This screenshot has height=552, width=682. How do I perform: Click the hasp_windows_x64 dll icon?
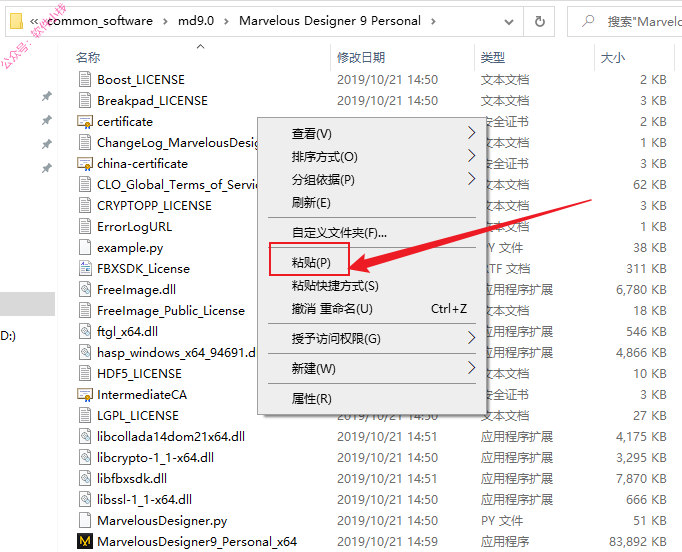85,352
